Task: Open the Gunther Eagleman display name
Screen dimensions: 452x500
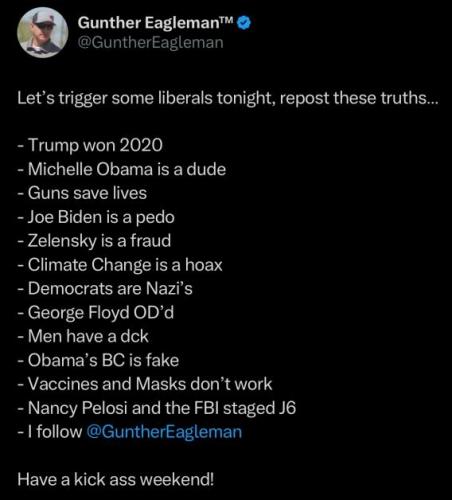Action: coord(156,23)
